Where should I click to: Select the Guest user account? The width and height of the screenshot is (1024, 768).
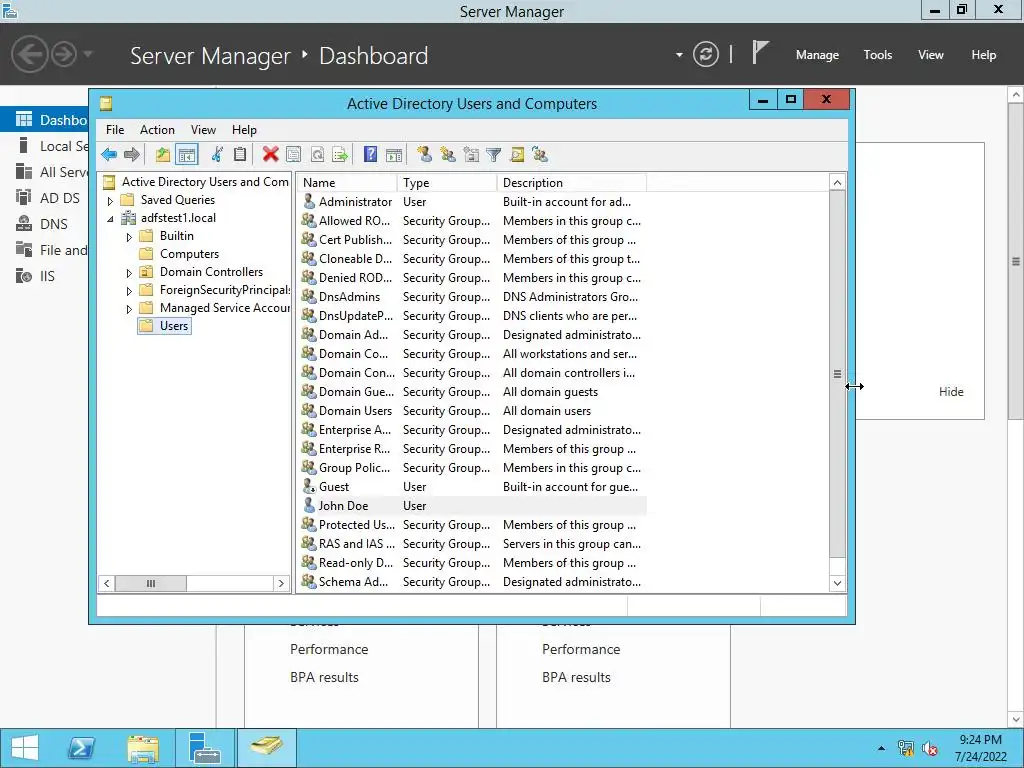tap(334, 487)
